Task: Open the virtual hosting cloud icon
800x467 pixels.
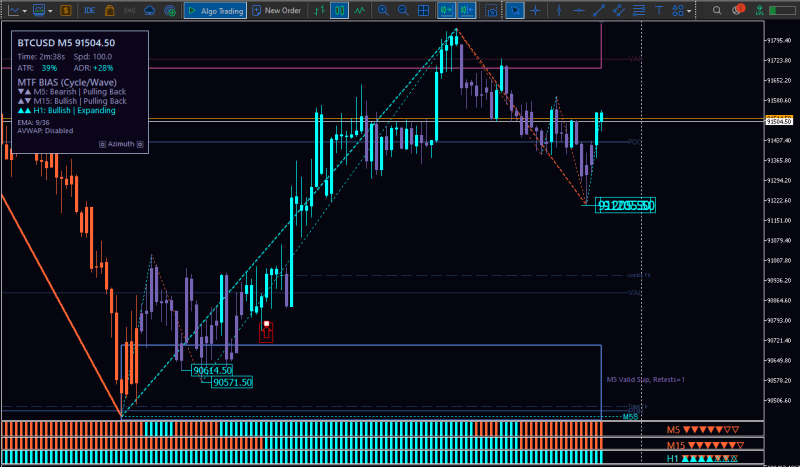Action: (149, 10)
